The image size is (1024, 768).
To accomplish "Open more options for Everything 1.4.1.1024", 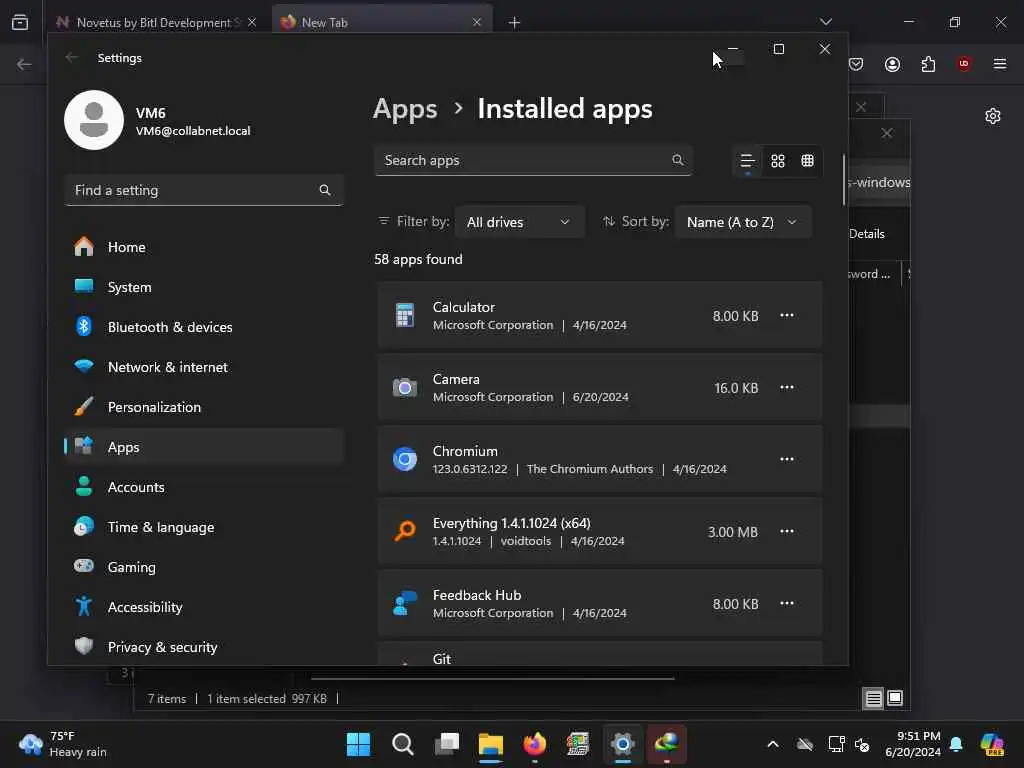I will pos(786,531).
